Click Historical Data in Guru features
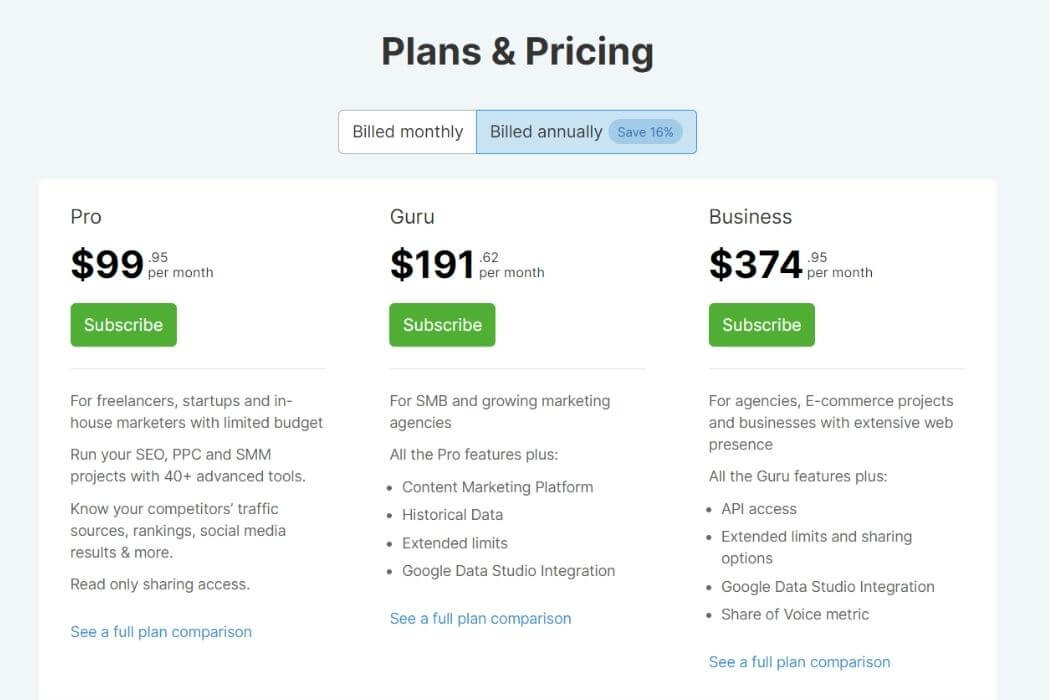1050x700 pixels. (x=452, y=515)
